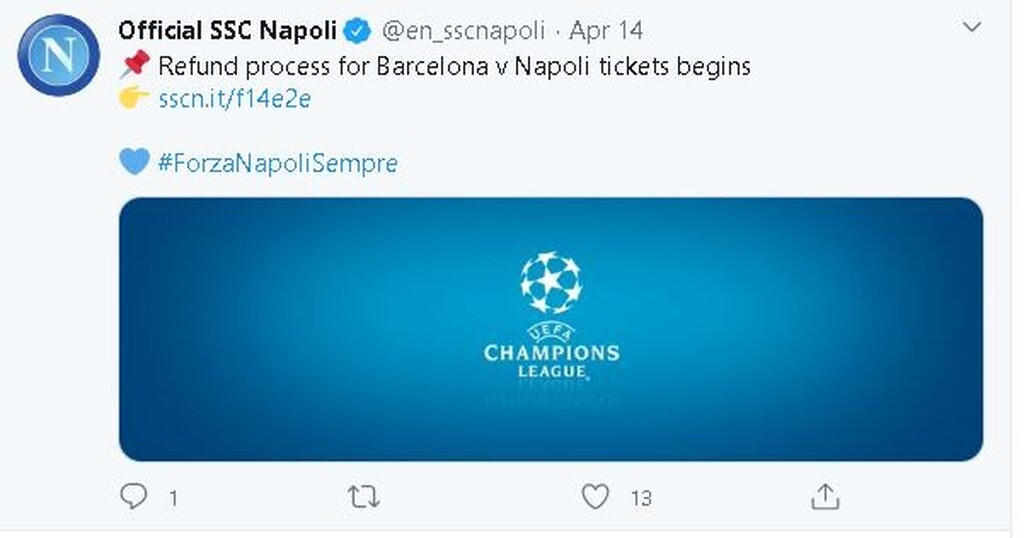Click the blue verified badge
The width and height of the screenshot is (1024, 538).
click(x=357, y=32)
